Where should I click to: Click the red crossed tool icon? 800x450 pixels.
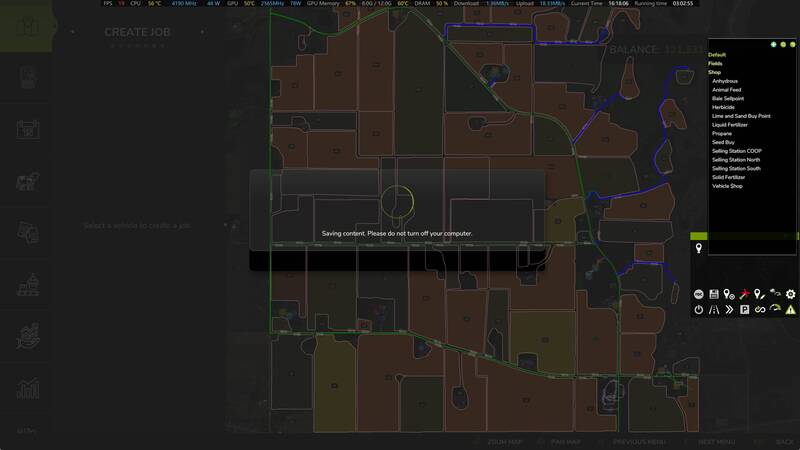[x=744, y=294]
